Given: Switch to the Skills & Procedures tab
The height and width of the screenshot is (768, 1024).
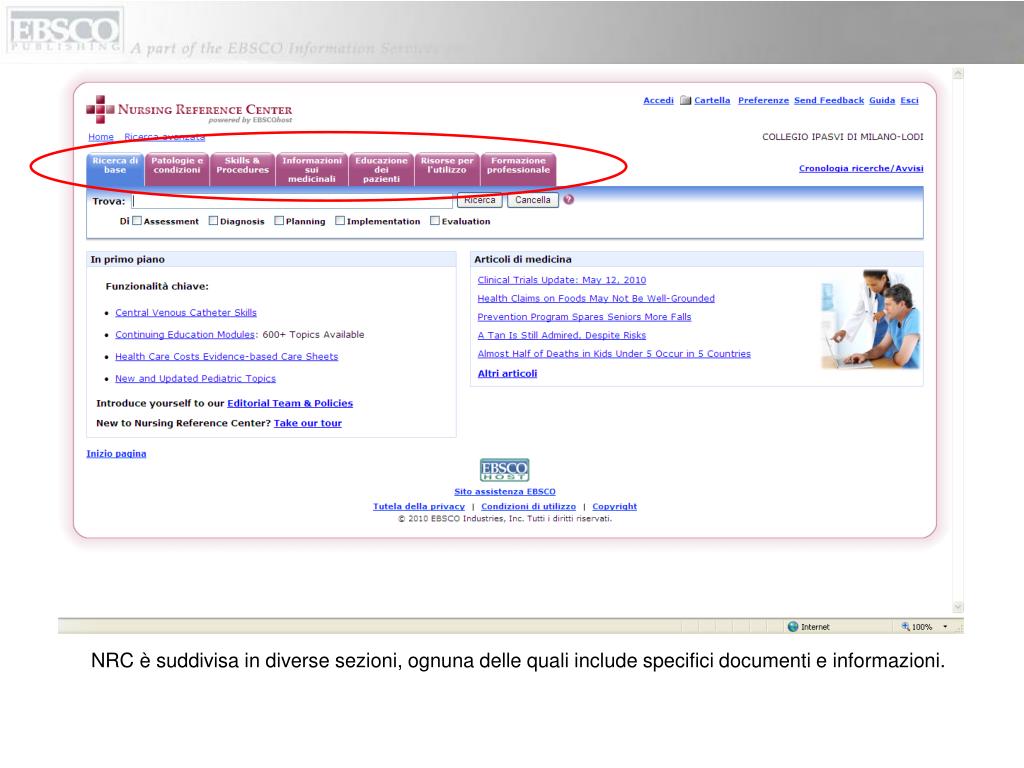Looking at the screenshot, I should point(242,169).
